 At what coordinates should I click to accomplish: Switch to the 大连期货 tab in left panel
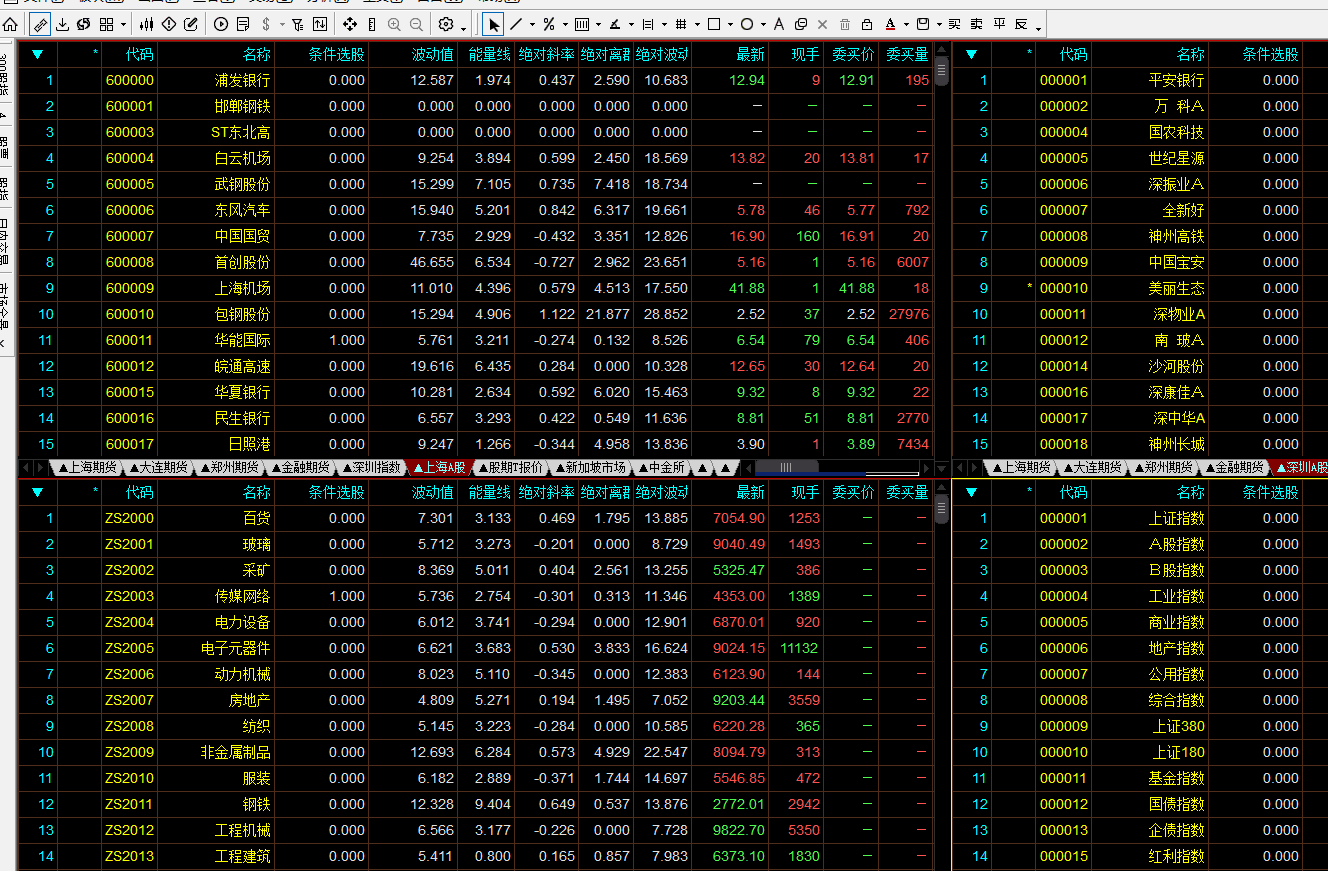click(x=158, y=467)
